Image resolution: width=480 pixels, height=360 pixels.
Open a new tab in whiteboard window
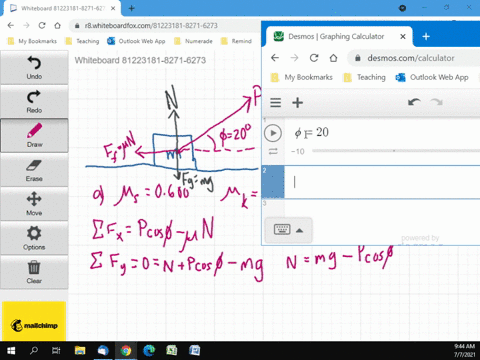[x=132, y=8]
